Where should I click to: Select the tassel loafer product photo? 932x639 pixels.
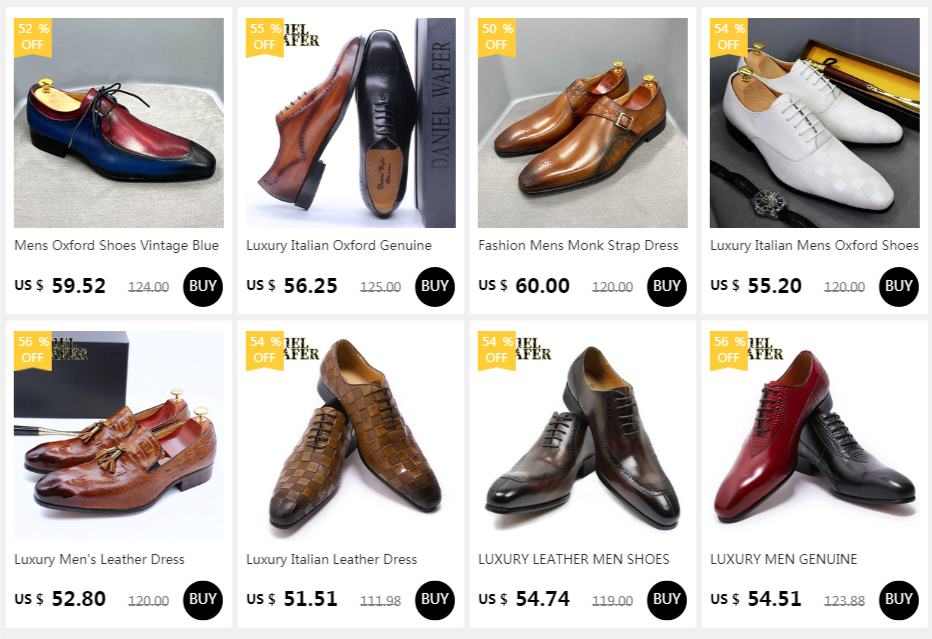coord(119,436)
